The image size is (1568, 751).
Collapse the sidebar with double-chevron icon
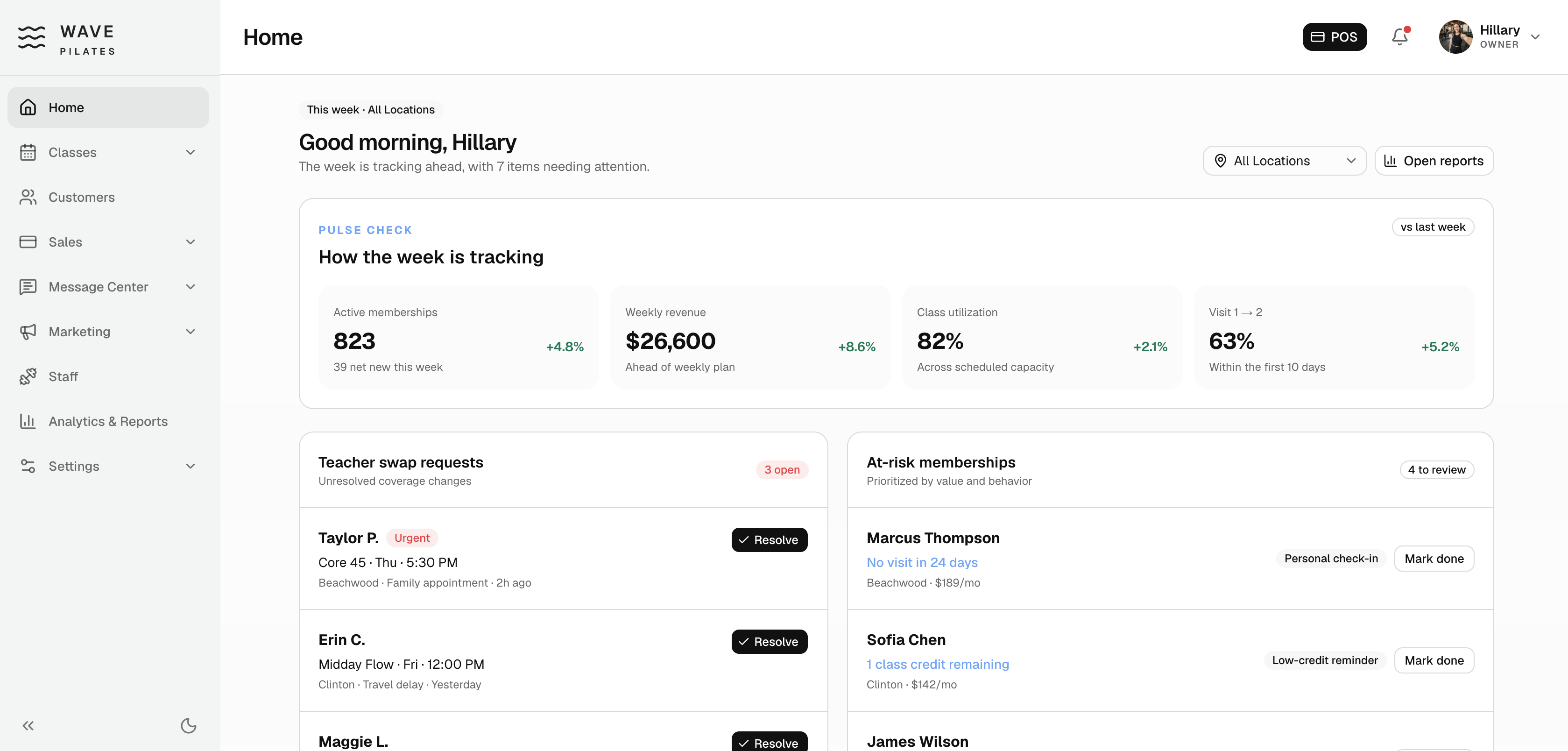tap(28, 725)
